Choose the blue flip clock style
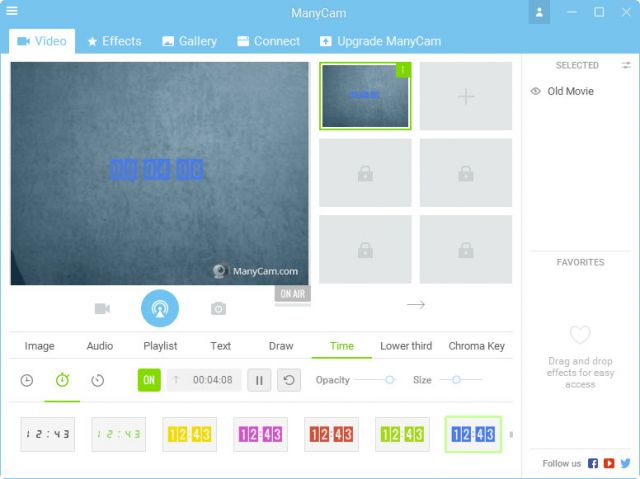This screenshot has width=640, height=479. tap(473, 434)
